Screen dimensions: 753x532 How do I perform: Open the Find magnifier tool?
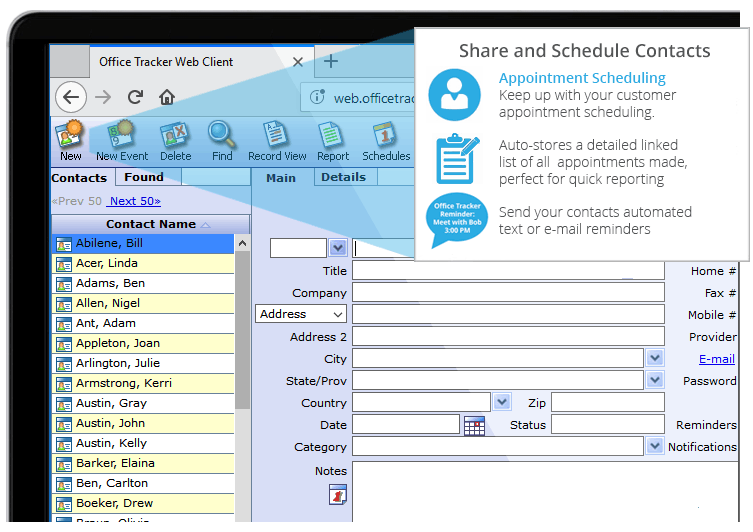222,141
